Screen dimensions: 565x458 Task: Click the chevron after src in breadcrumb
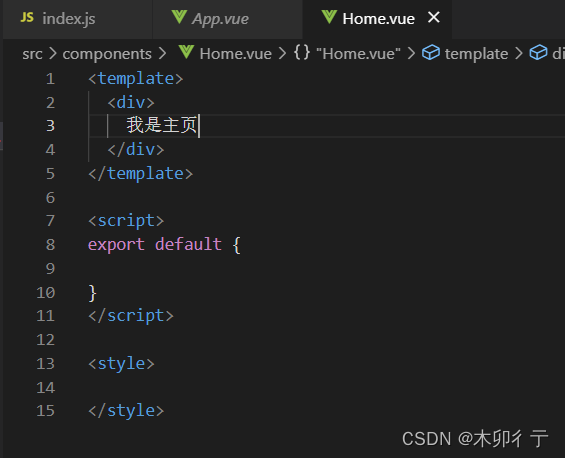[x=53, y=54]
